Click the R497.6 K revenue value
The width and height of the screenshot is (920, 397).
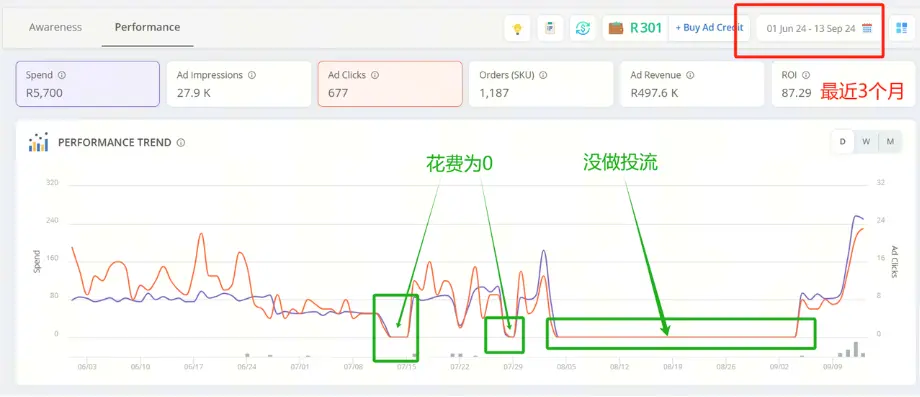point(655,93)
